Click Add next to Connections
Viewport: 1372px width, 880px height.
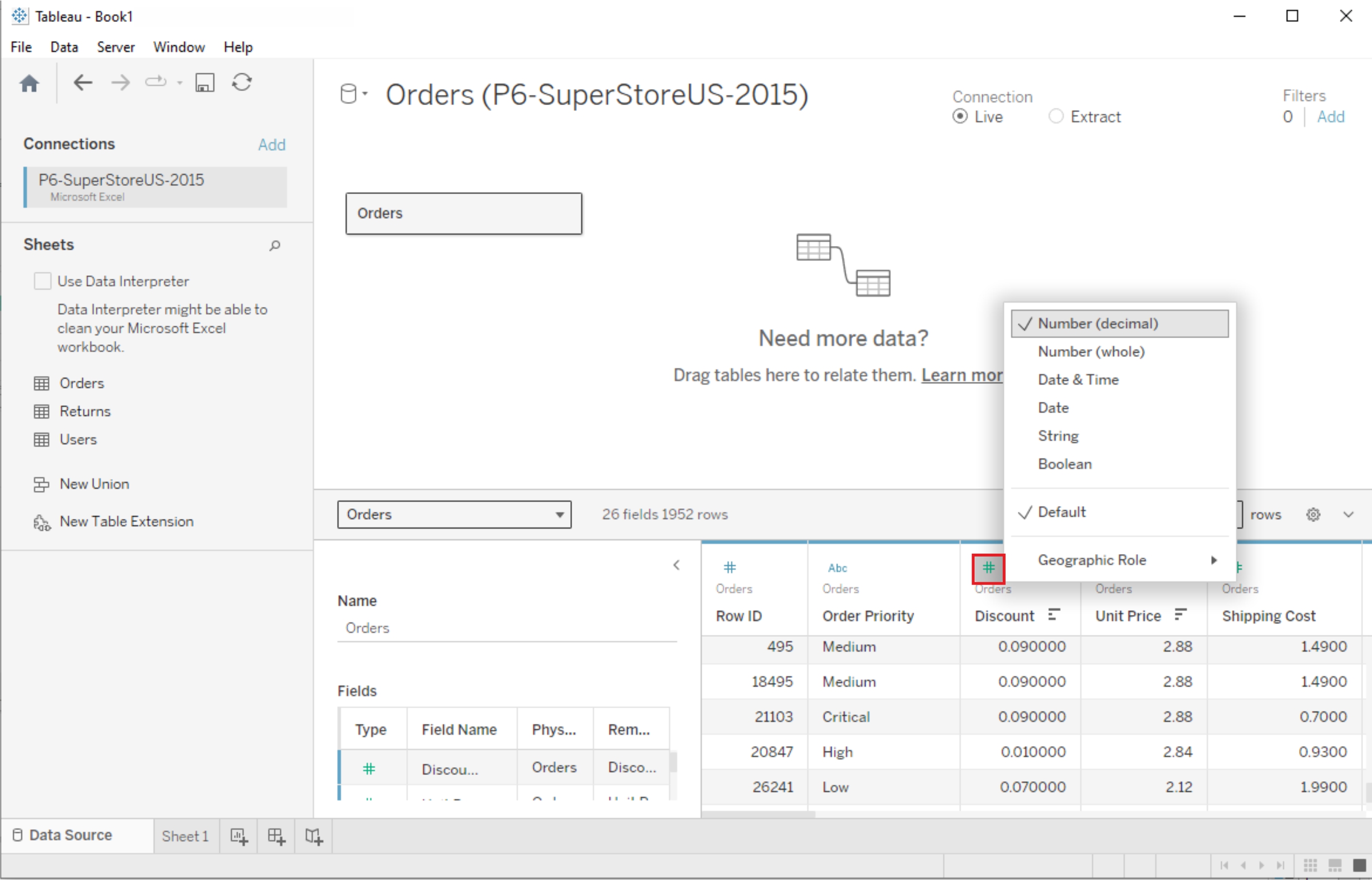271,144
